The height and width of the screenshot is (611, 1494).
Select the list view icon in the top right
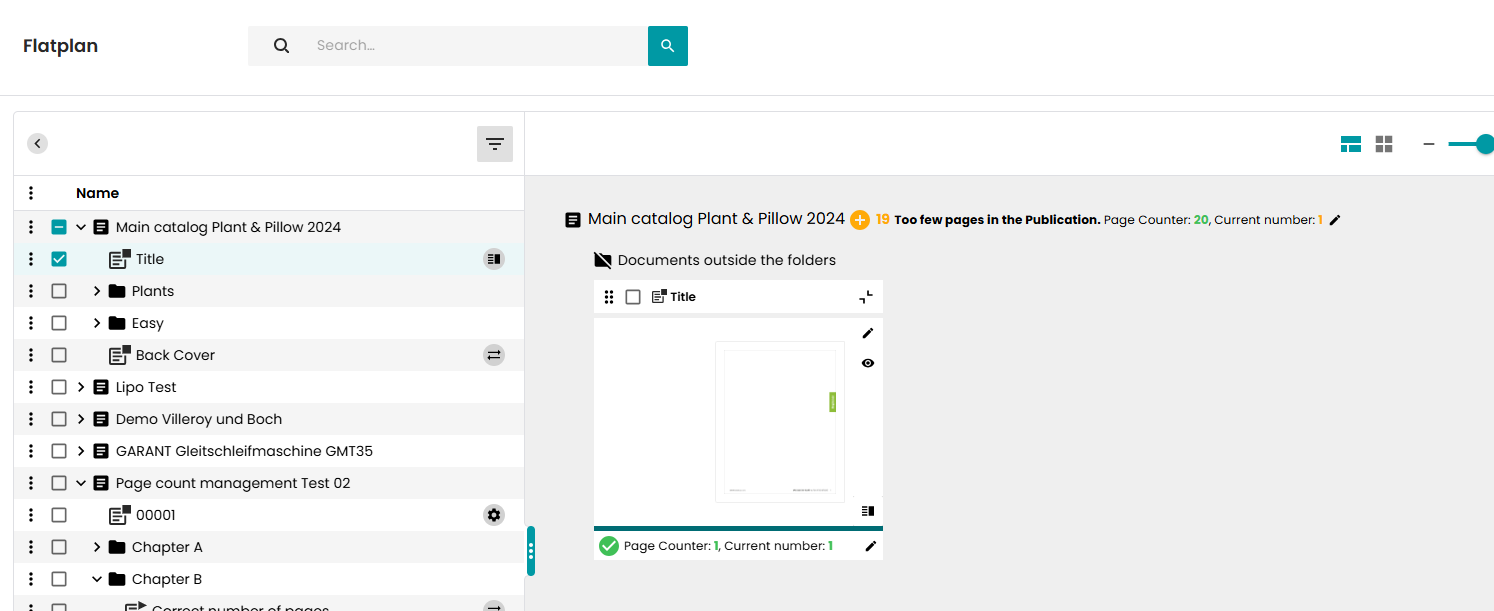(1350, 143)
